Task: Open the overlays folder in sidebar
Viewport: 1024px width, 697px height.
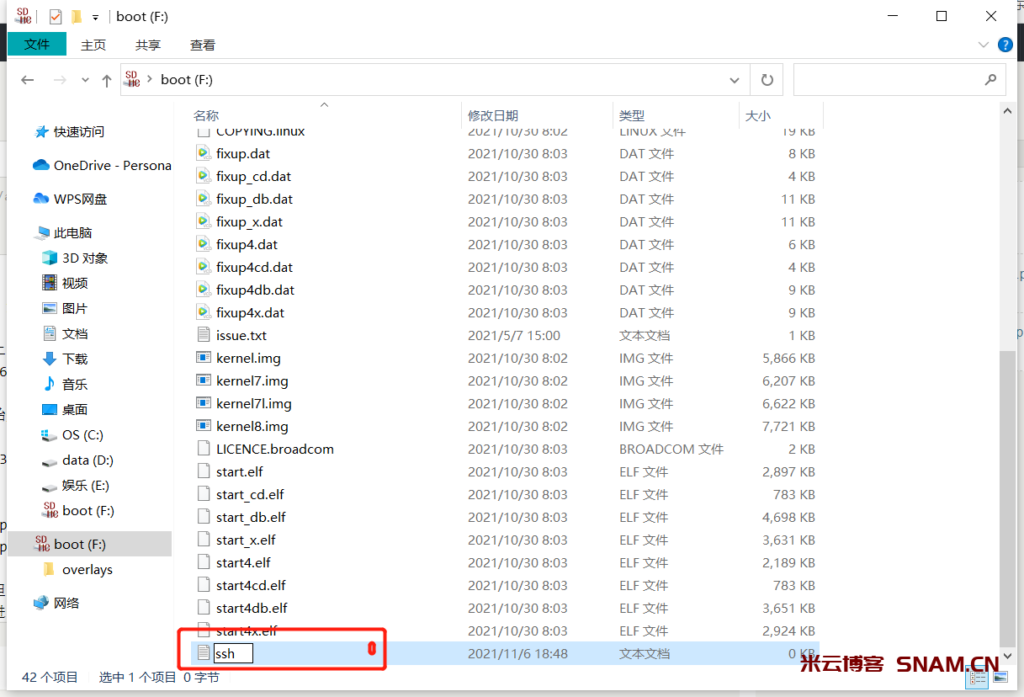Action: [x=87, y=570]
